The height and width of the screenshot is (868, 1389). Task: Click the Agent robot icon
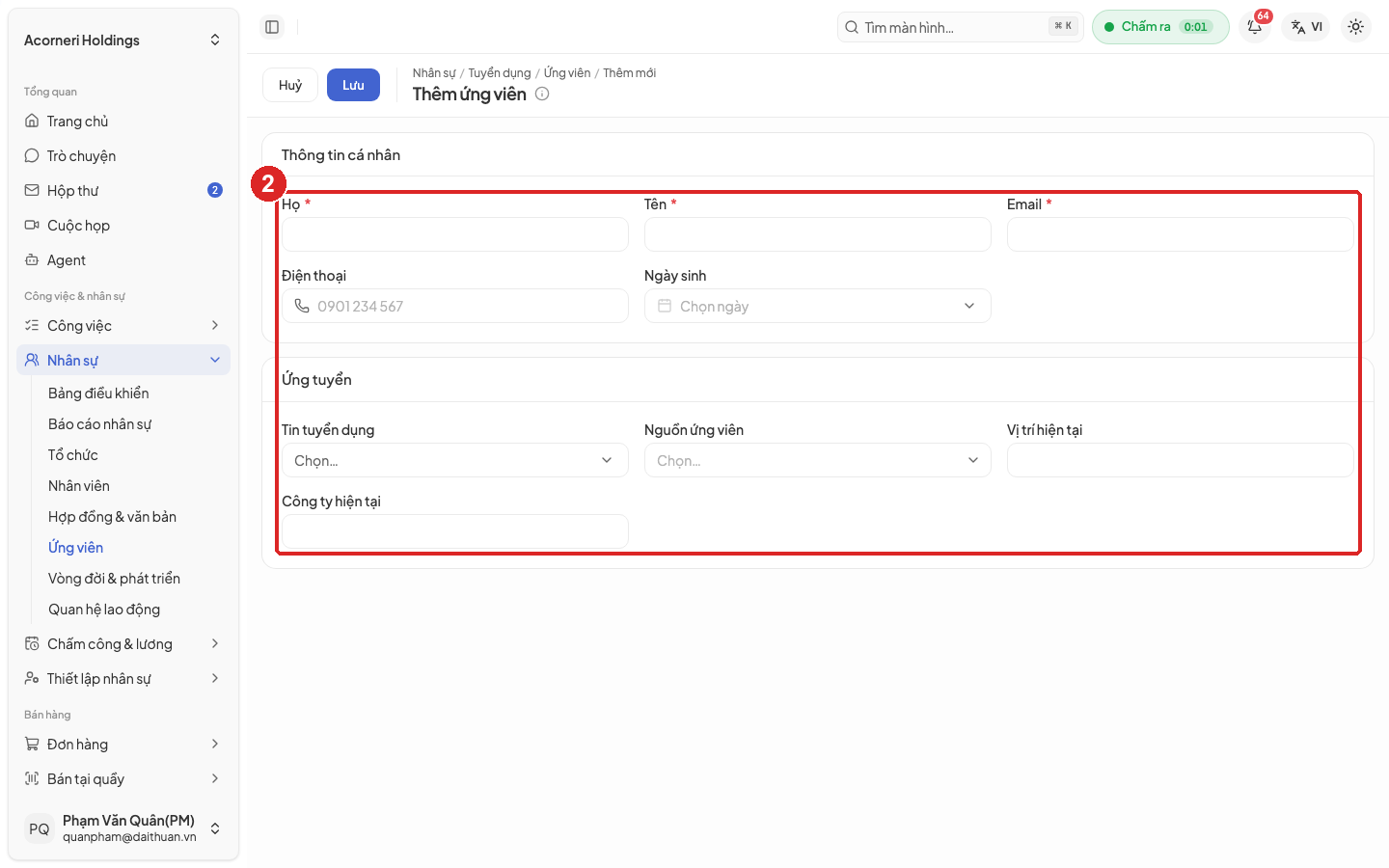pos(32,259)
